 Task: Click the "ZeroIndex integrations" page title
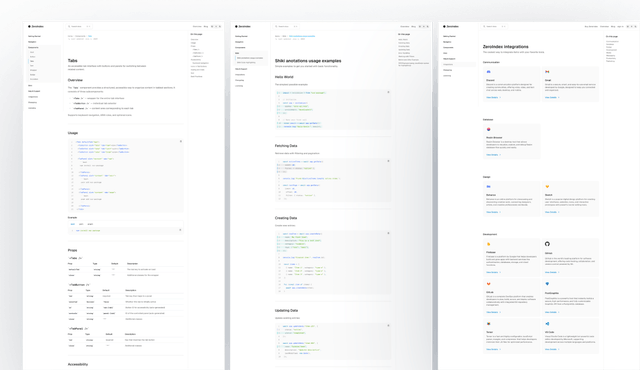click(x=506, y=47)
